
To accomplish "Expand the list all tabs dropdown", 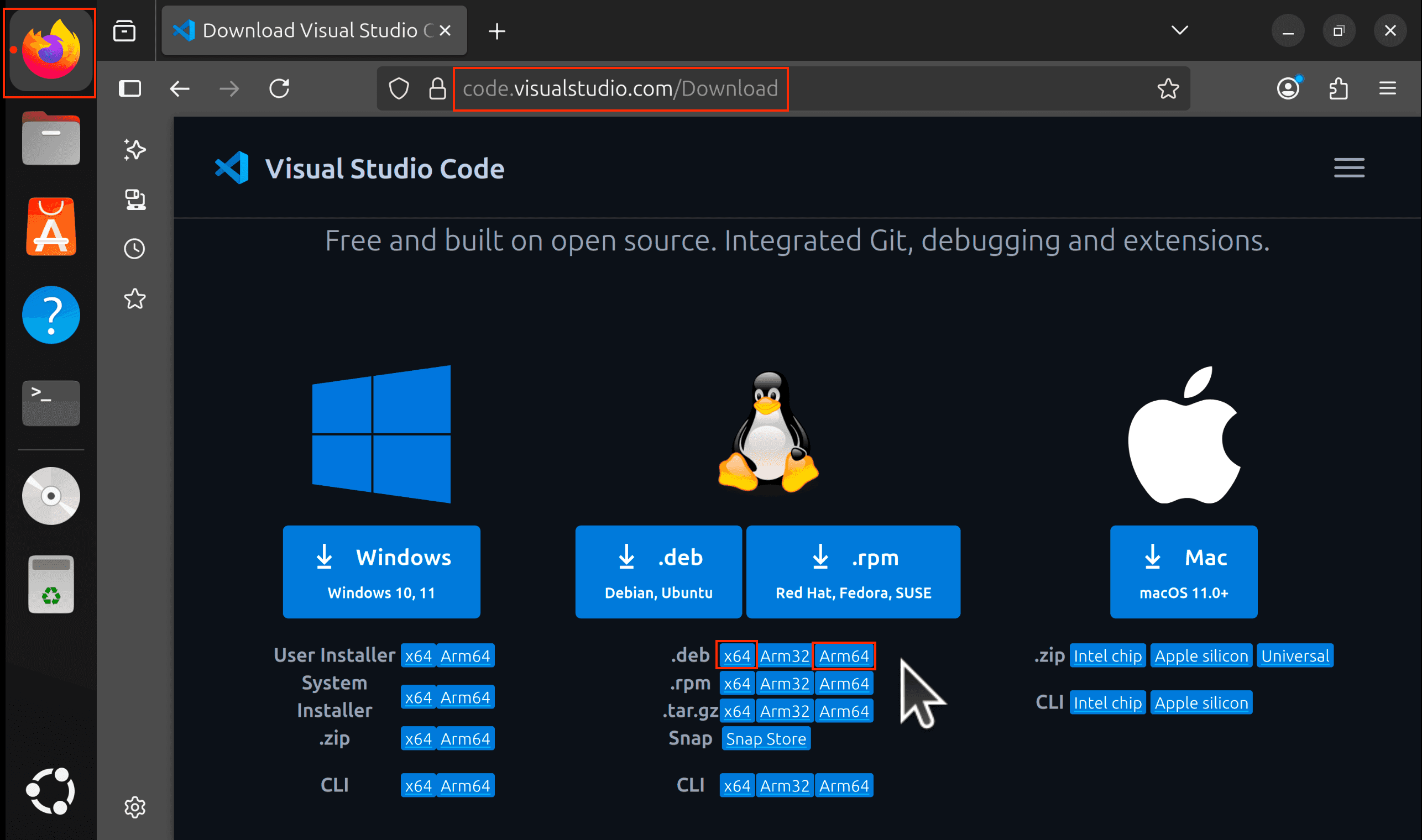I will point(1180,30).
